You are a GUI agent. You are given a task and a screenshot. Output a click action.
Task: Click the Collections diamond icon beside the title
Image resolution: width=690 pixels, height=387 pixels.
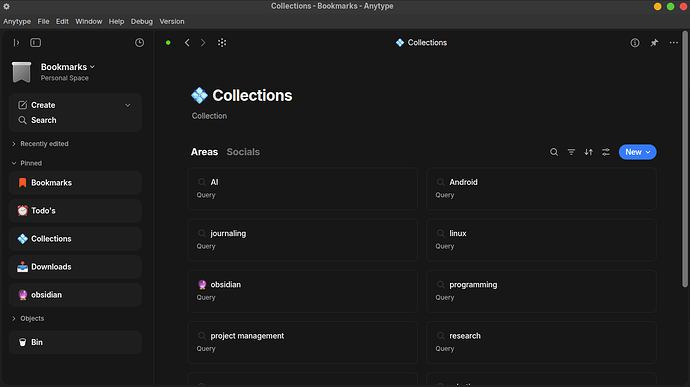pos(199,95)
